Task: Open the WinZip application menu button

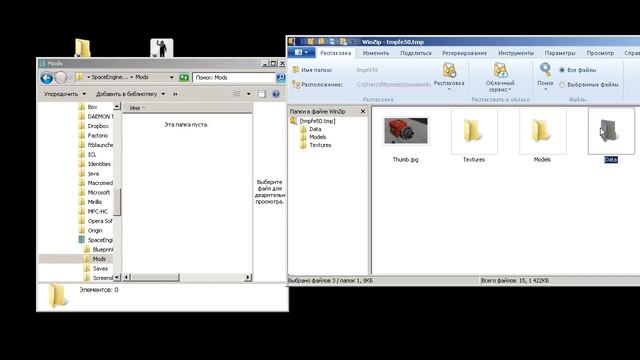Action: (301, 53)
